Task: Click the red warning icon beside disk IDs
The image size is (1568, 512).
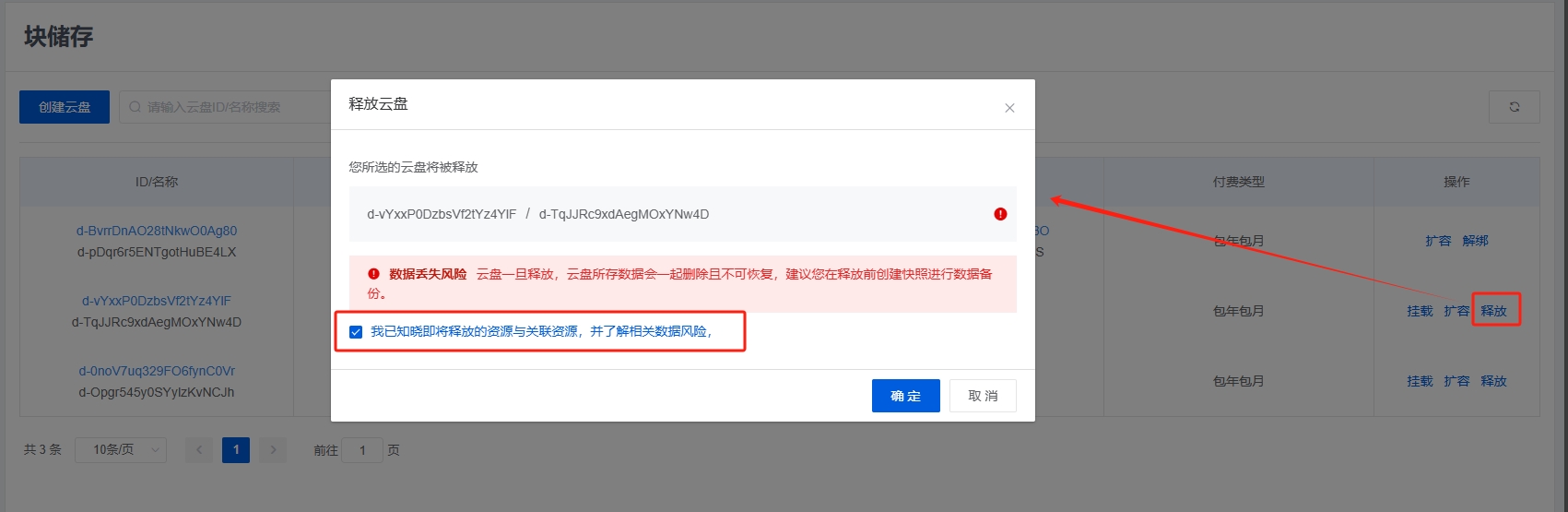Action: coord(1000,214)
